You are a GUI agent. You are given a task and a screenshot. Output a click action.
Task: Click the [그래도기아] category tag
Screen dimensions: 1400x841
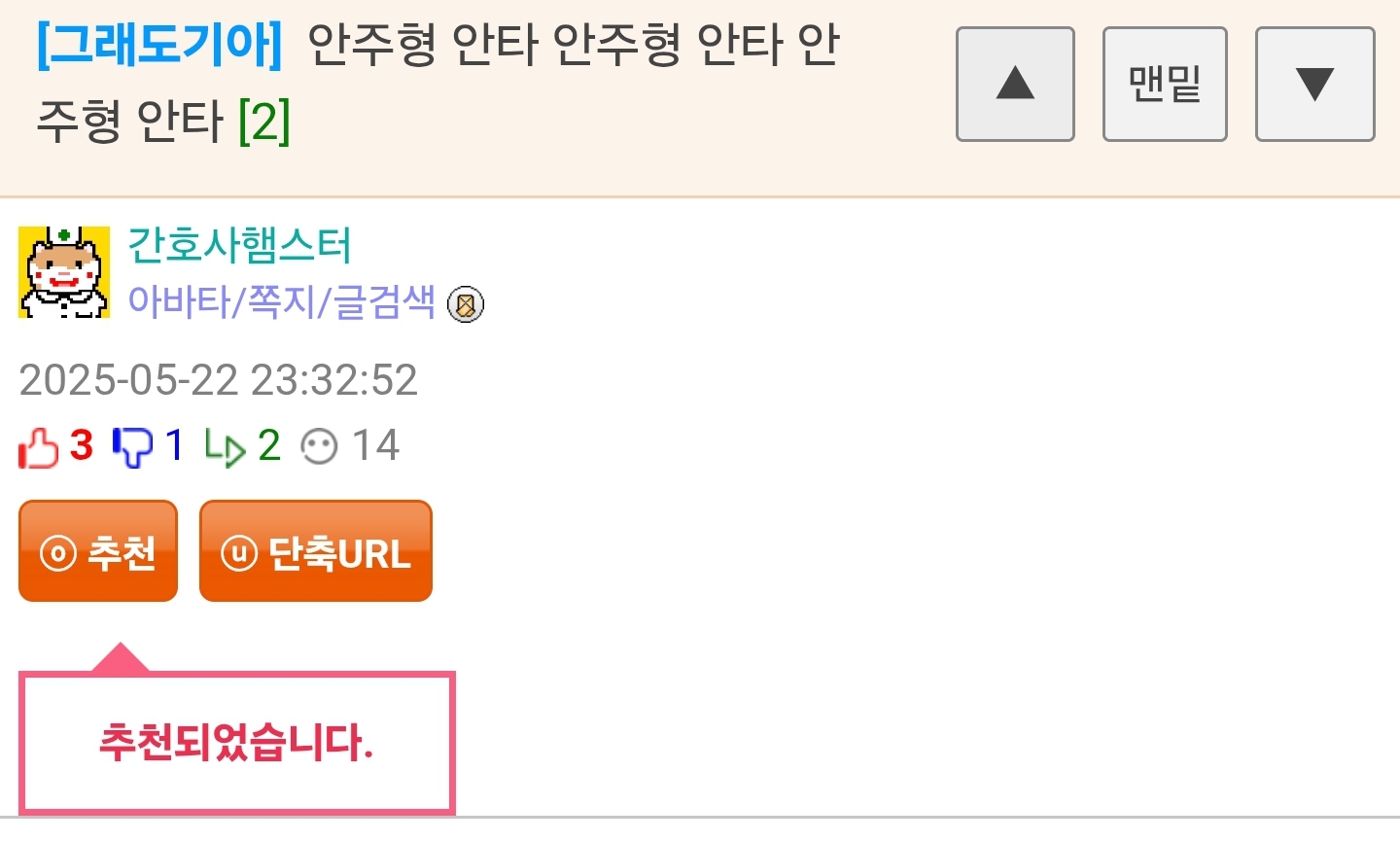coord(159,45)
